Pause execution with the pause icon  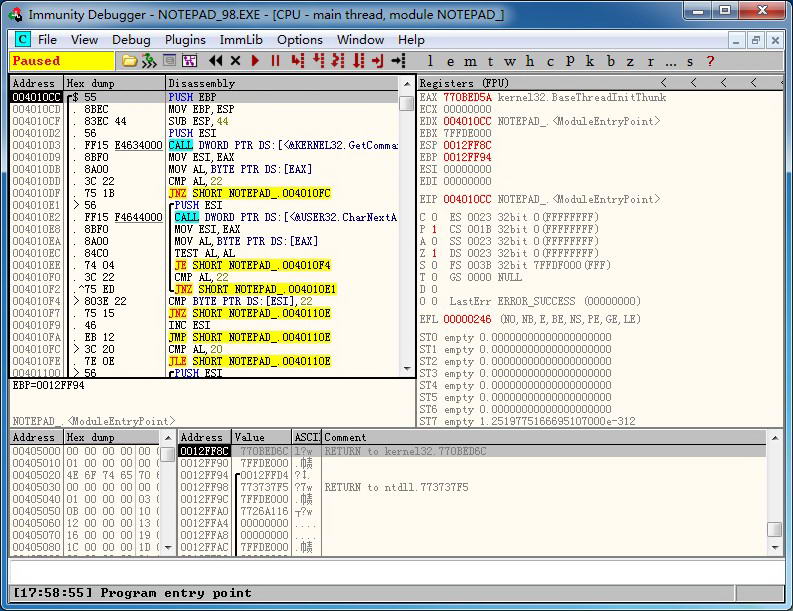point(275,61)
